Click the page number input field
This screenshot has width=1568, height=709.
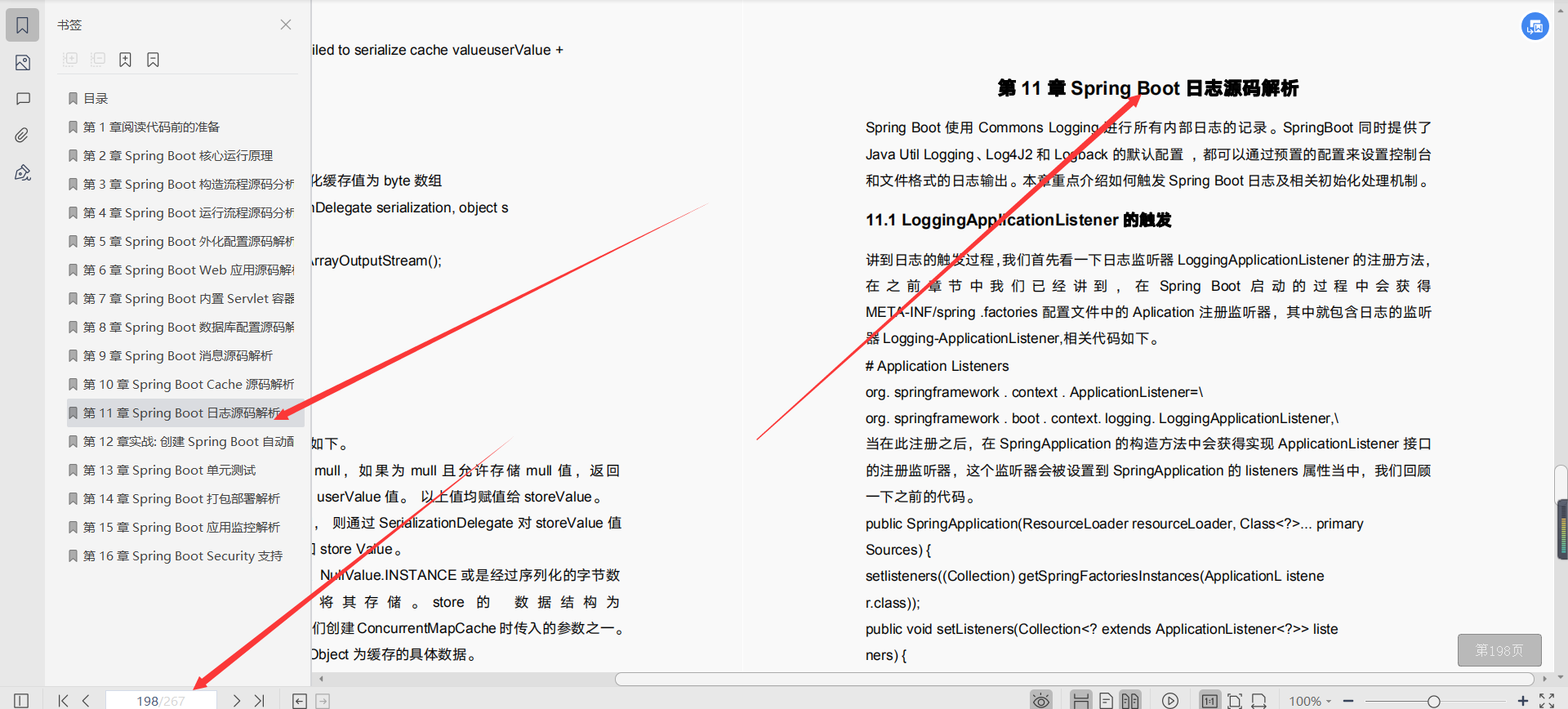pyautogui.click(x=161, y=701)
